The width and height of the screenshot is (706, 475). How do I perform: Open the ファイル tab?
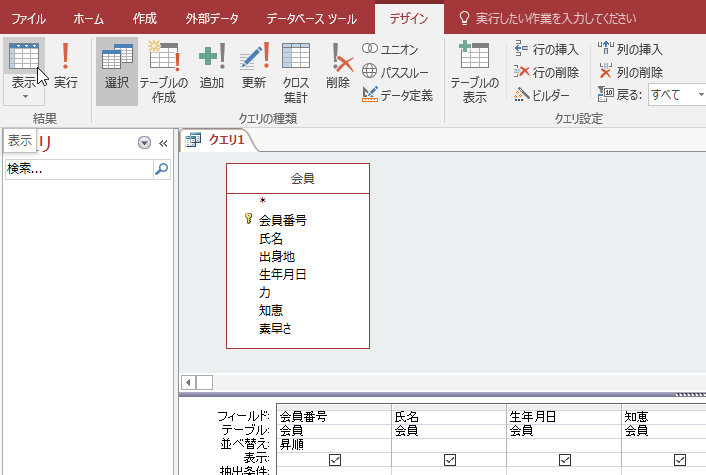click(x=28, y=18)
